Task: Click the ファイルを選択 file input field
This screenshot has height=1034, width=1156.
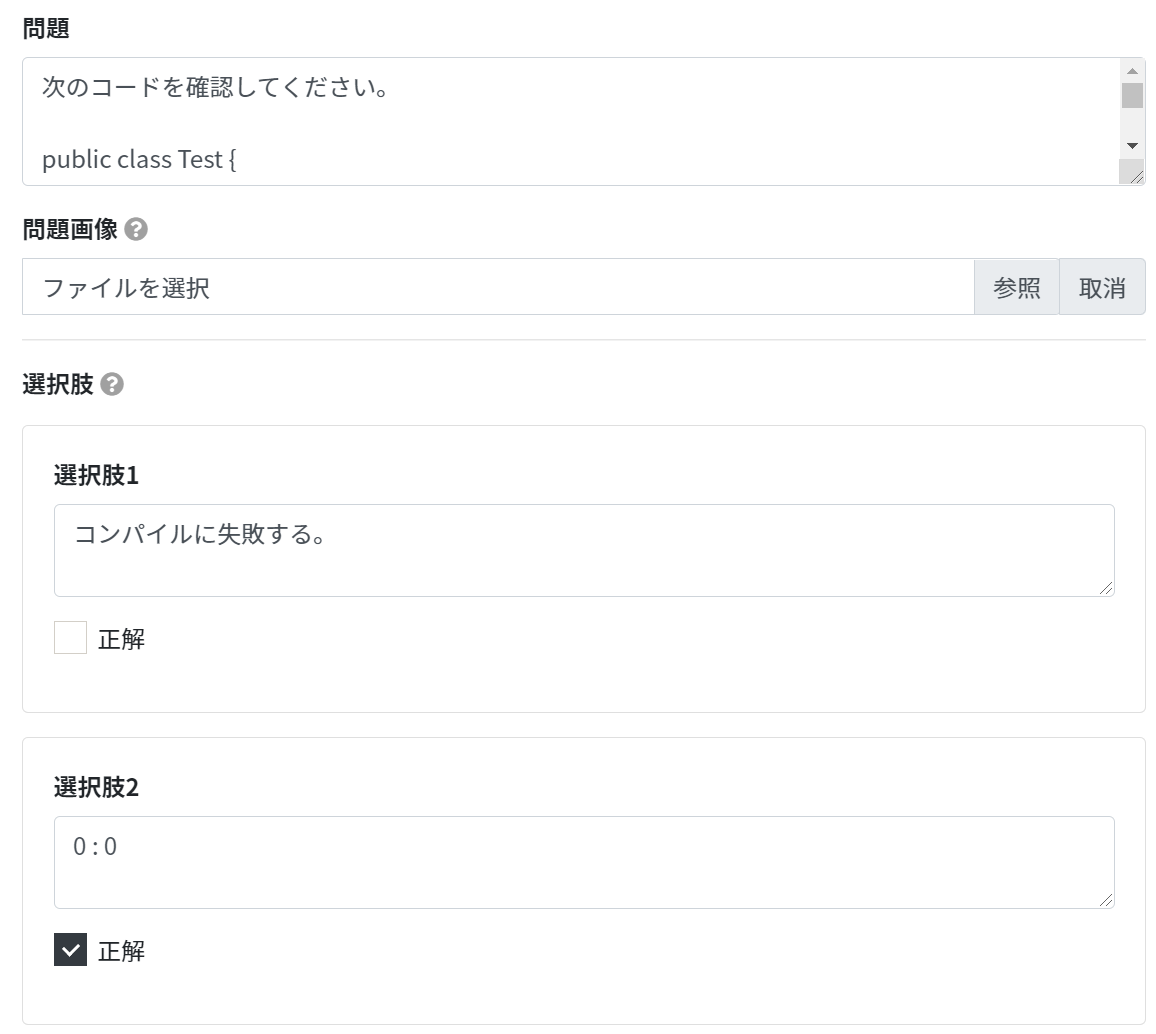Action: [x=498, y=287]
